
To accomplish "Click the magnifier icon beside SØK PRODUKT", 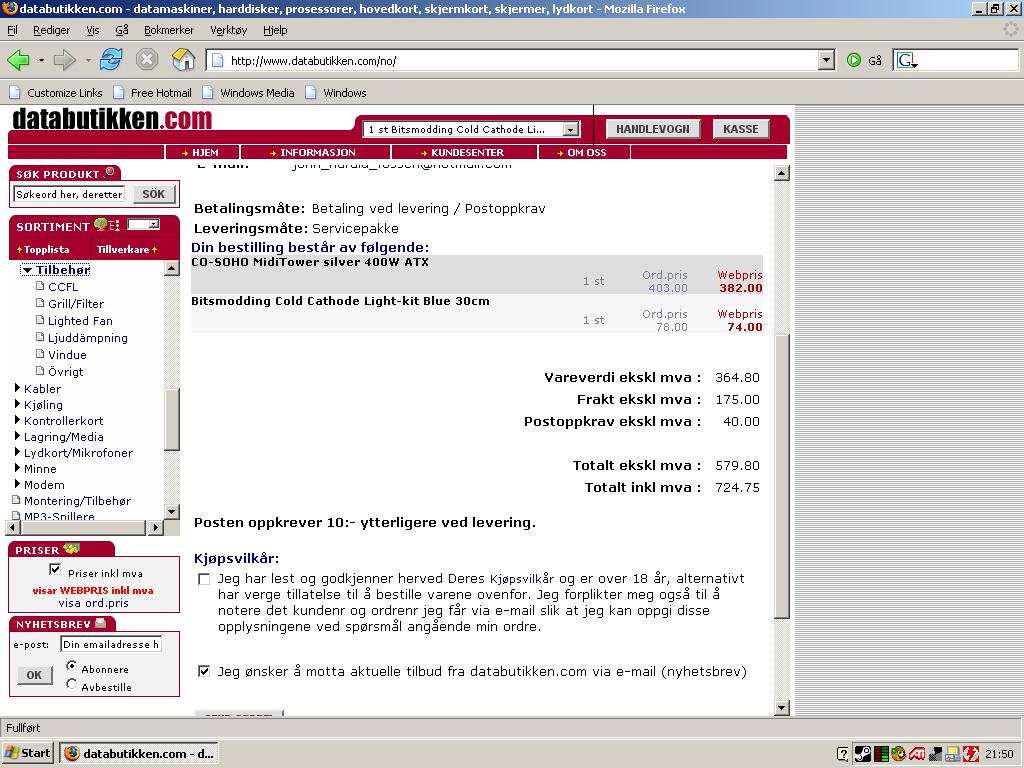I will pos(109,172).
